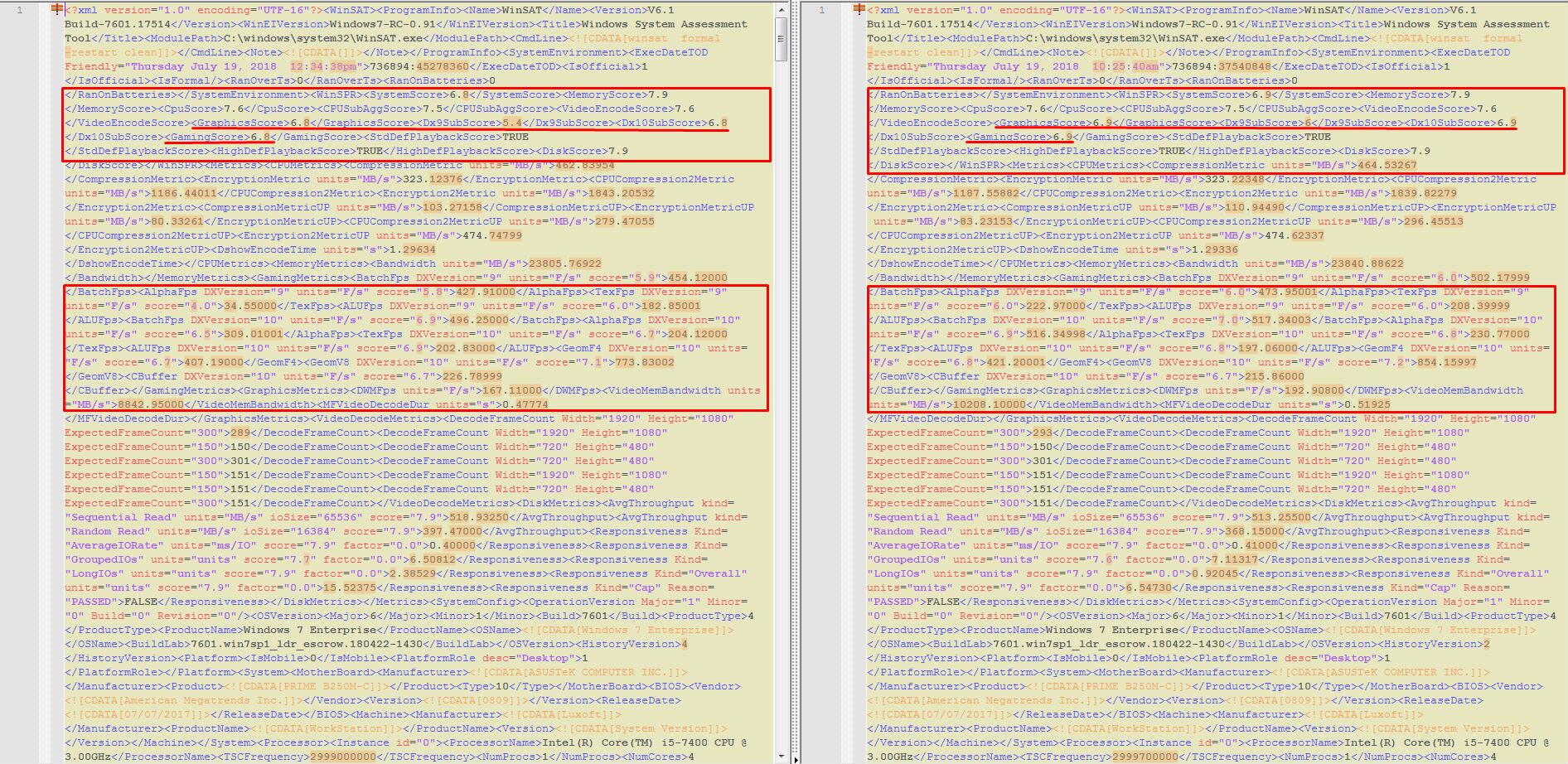
Task: Click GeomV8 value 854.15997
Action: click(1447, 362)
